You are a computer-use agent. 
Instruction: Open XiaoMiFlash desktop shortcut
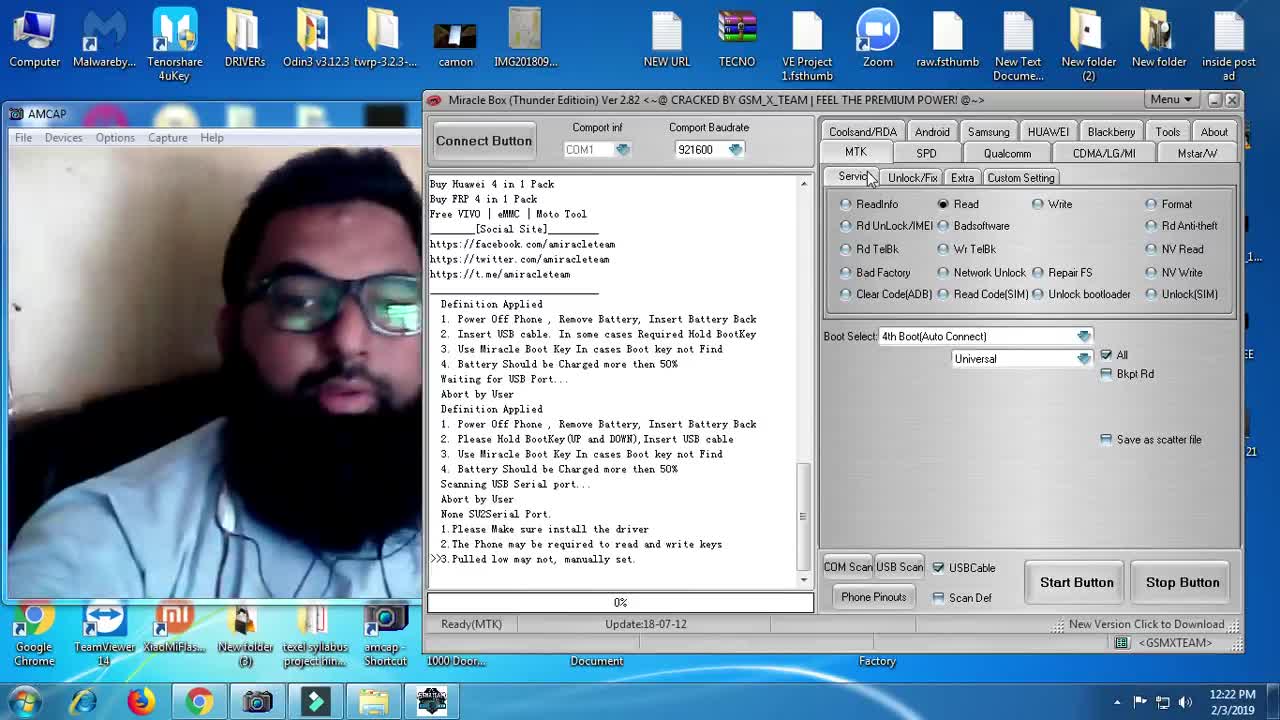174,630
